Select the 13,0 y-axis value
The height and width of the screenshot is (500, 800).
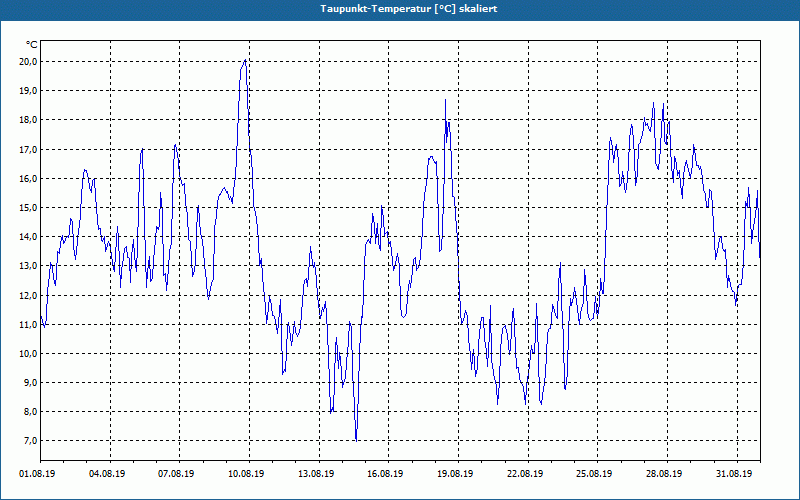click(29, 266)
